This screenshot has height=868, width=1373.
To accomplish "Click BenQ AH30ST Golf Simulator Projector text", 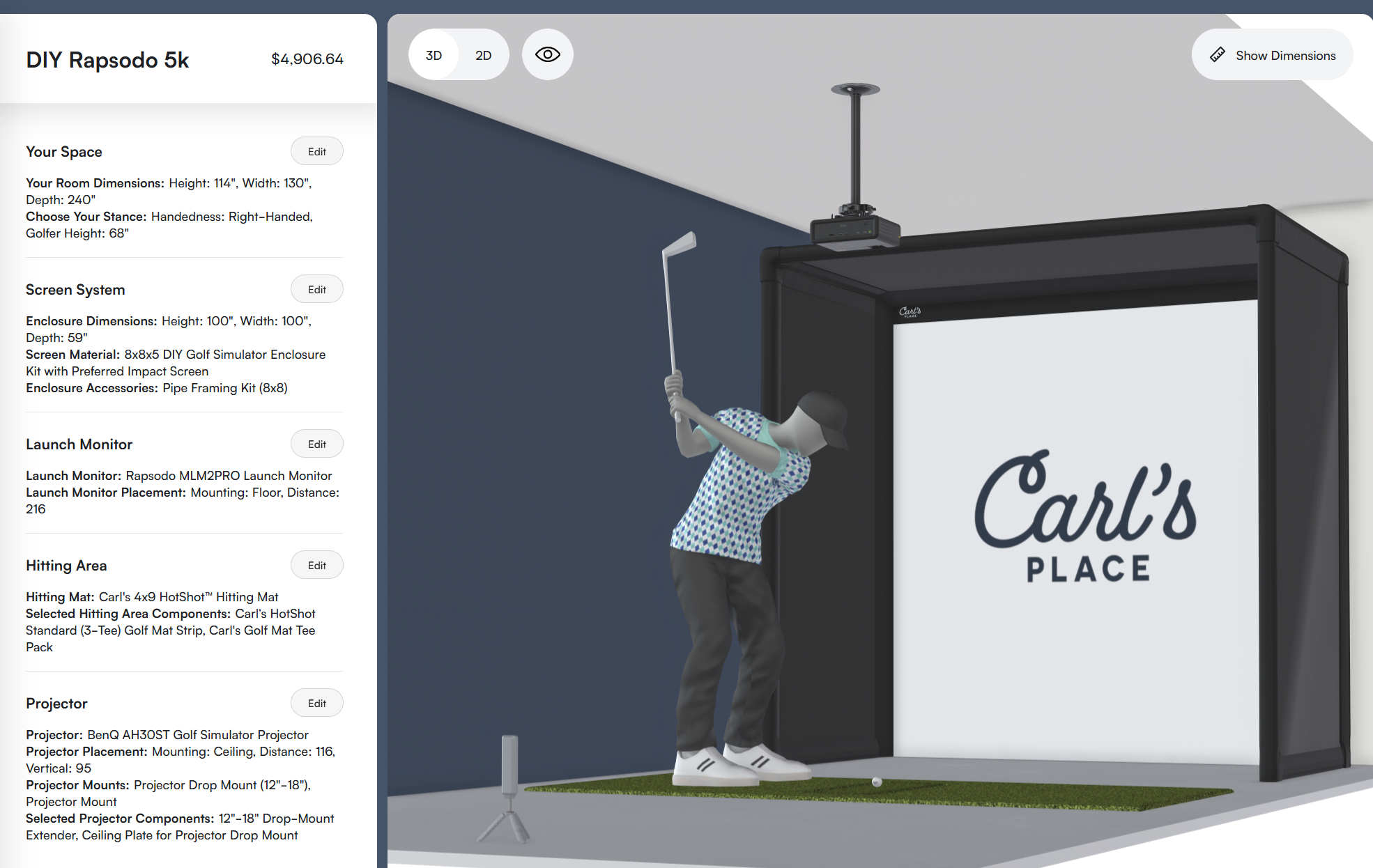I will coord(198,735).
